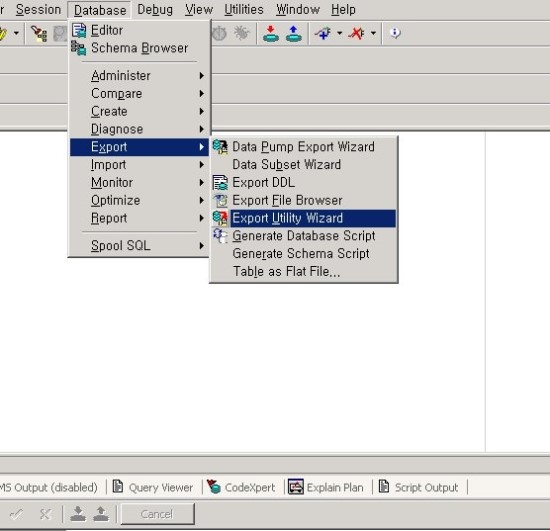Viewport: 550px width, 531px height.
Task: Click the greyed X cancel-edit icon
Action: coord(45,515)
